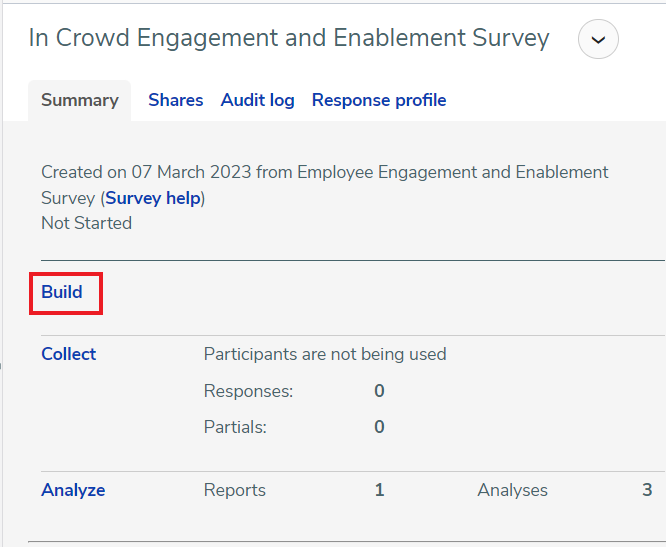Click the Reports label in Analyze row
The height and width of the screenshot is (547, 666).
coord(235,490)
